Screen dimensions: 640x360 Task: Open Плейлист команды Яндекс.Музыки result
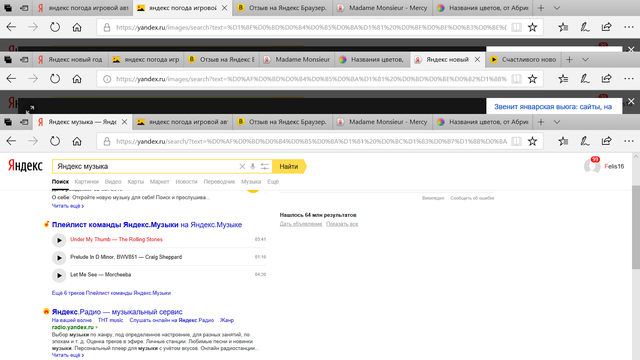[147, 224]
